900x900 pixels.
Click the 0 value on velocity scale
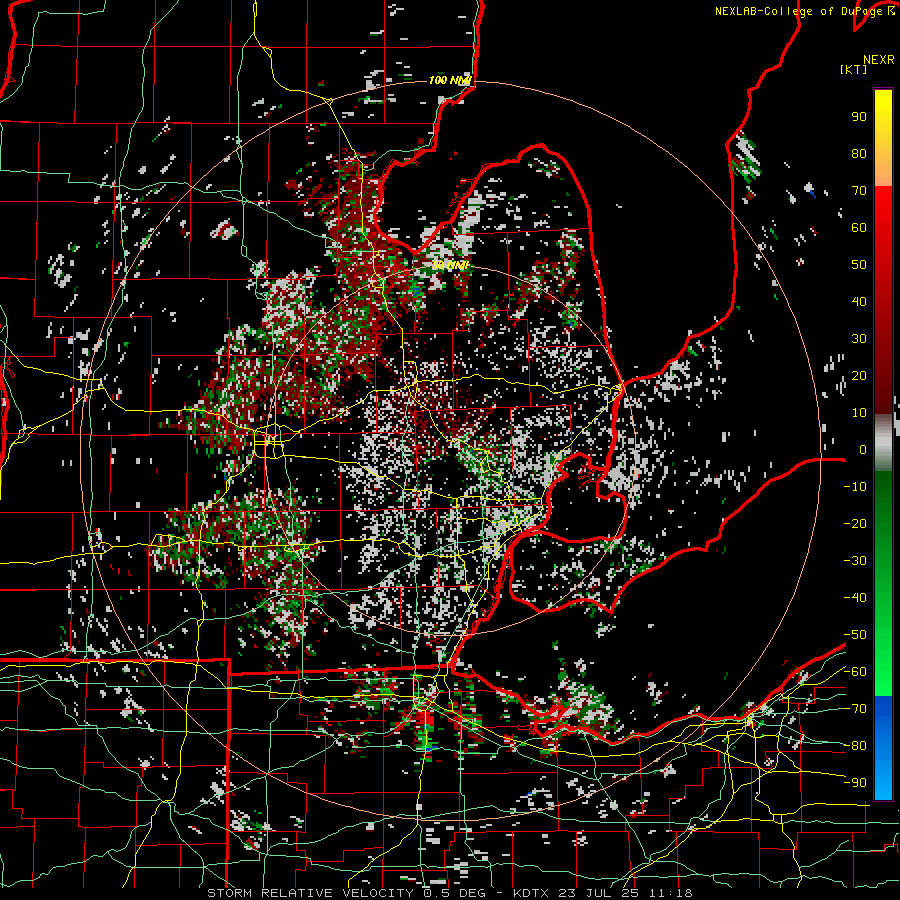coord(863,449)
